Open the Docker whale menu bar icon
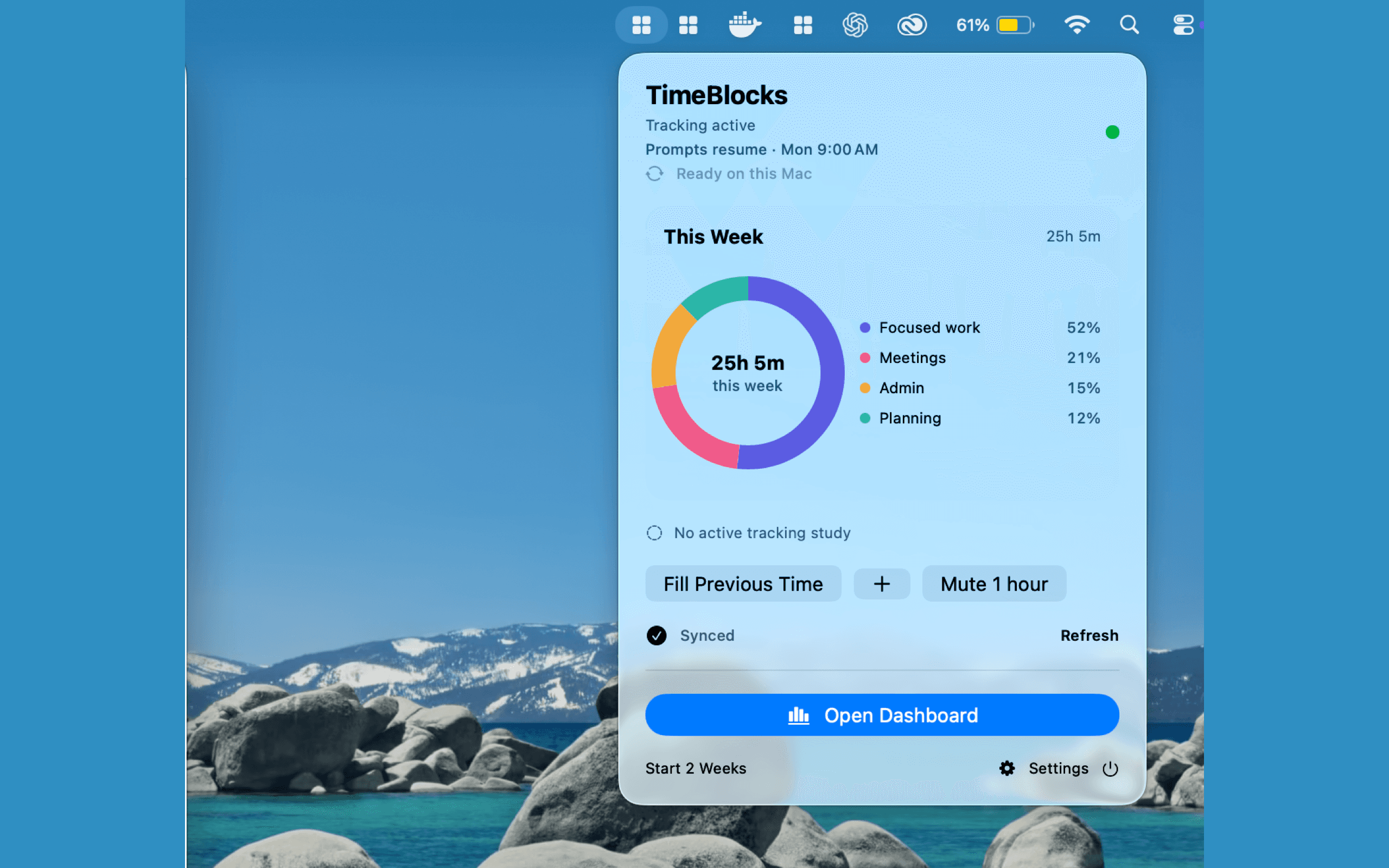1389x868 pixels. click(x=744, y=25)
